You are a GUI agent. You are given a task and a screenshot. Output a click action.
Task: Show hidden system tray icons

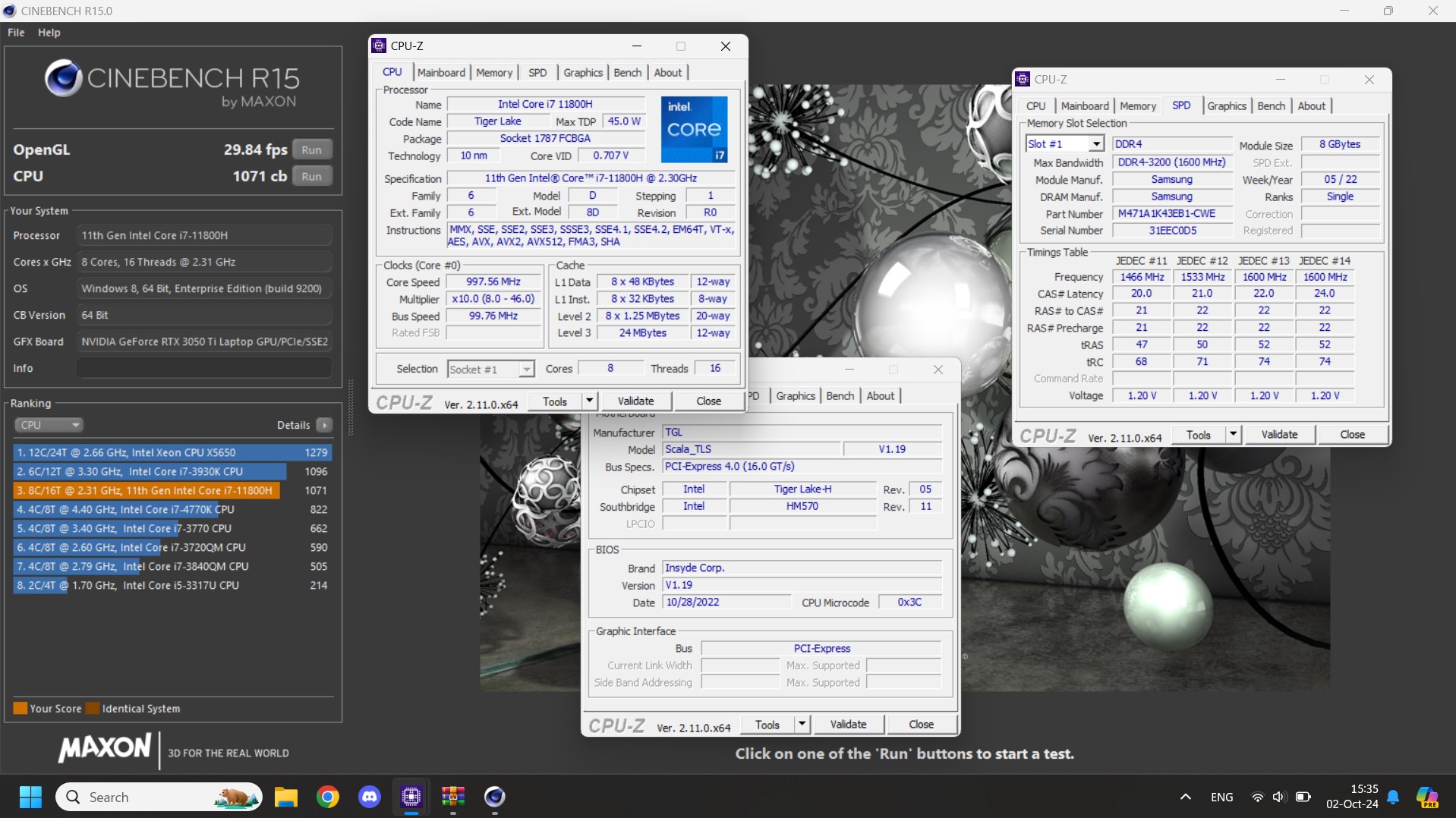point(1185,797)
